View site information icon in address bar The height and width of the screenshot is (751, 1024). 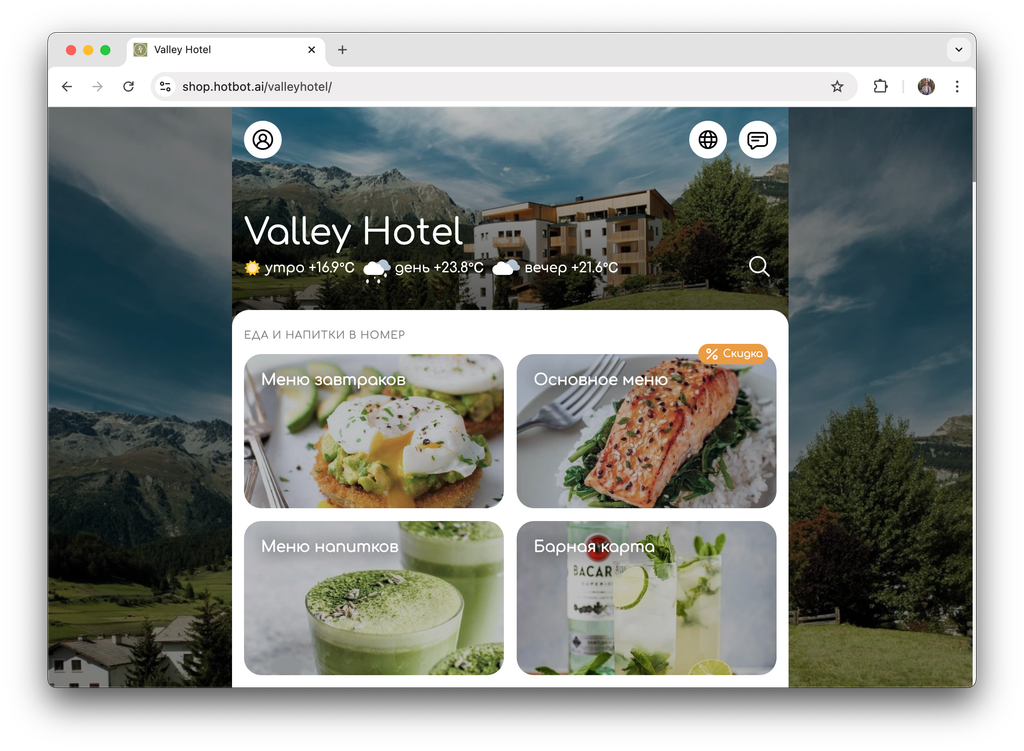(x=165, y=86)
